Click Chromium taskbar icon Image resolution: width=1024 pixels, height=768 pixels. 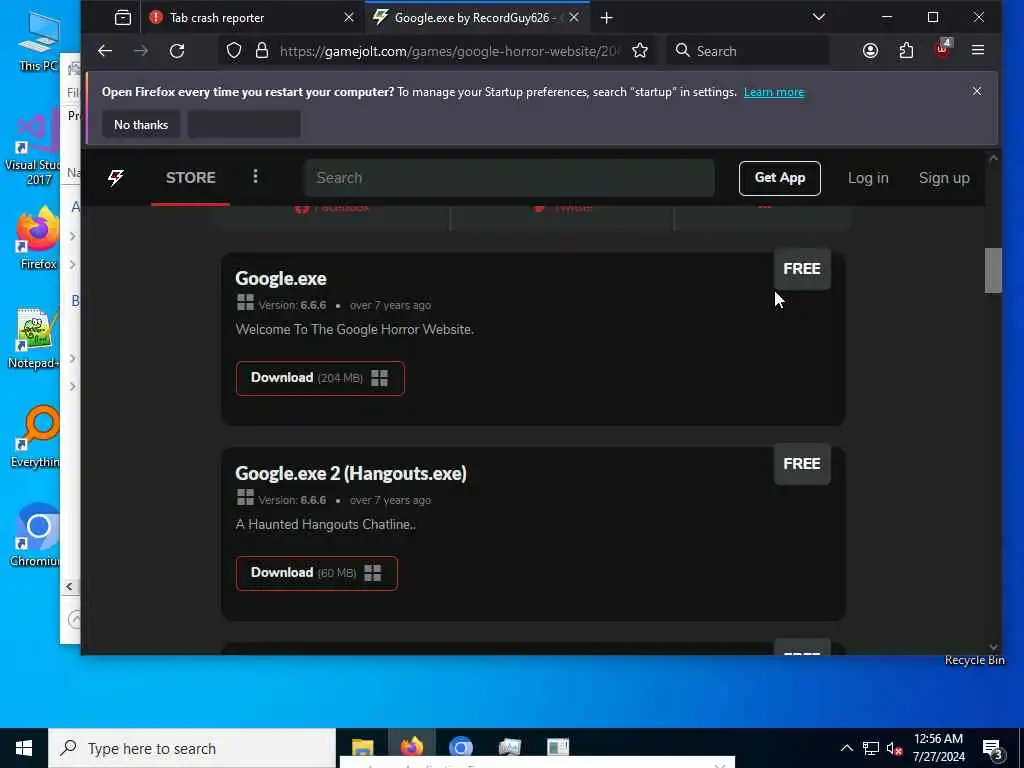point(461,748)
